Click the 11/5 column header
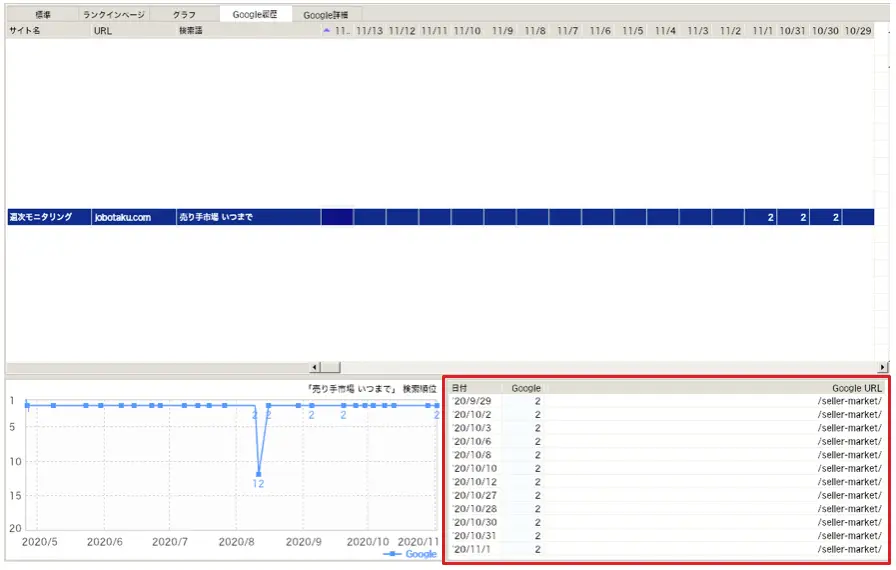The image size is (896, 570). 632,31
